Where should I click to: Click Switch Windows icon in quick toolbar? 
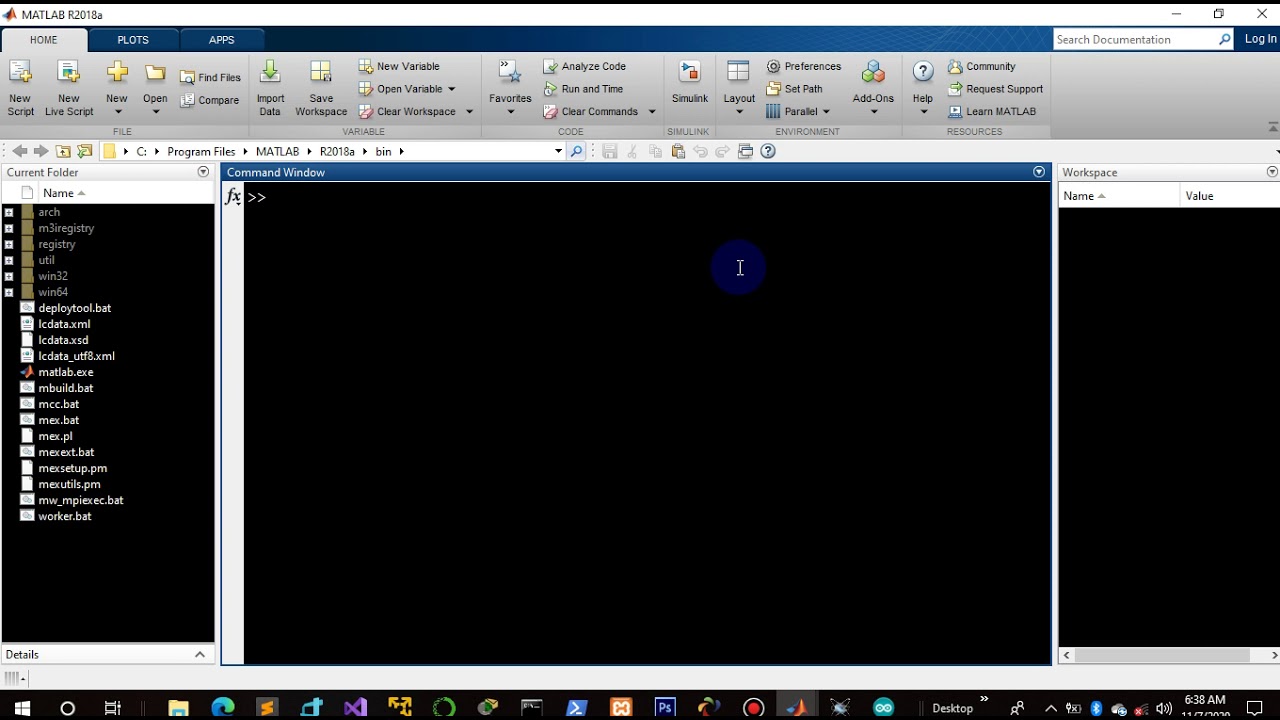(x=745, y=151)
